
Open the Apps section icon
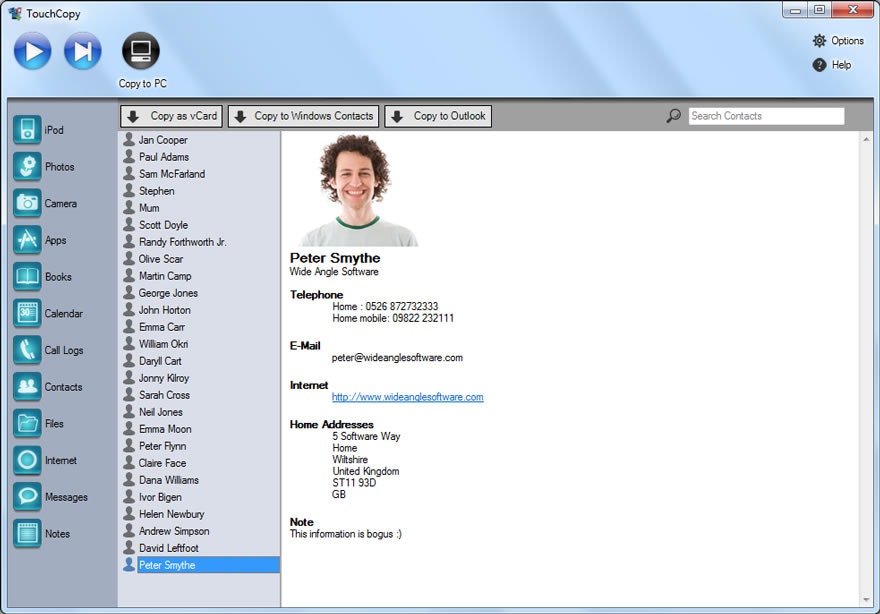coord(27,240)
